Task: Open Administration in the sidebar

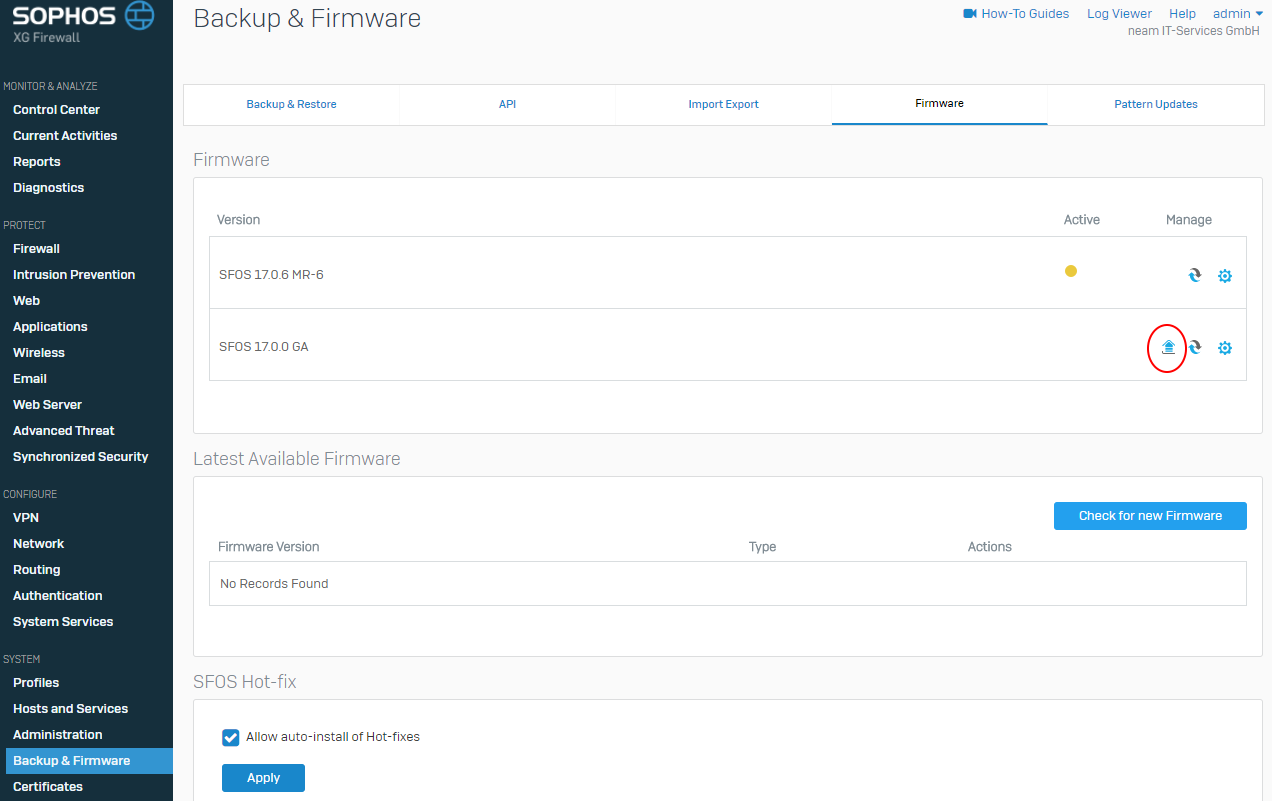Action: pos(57,735)
